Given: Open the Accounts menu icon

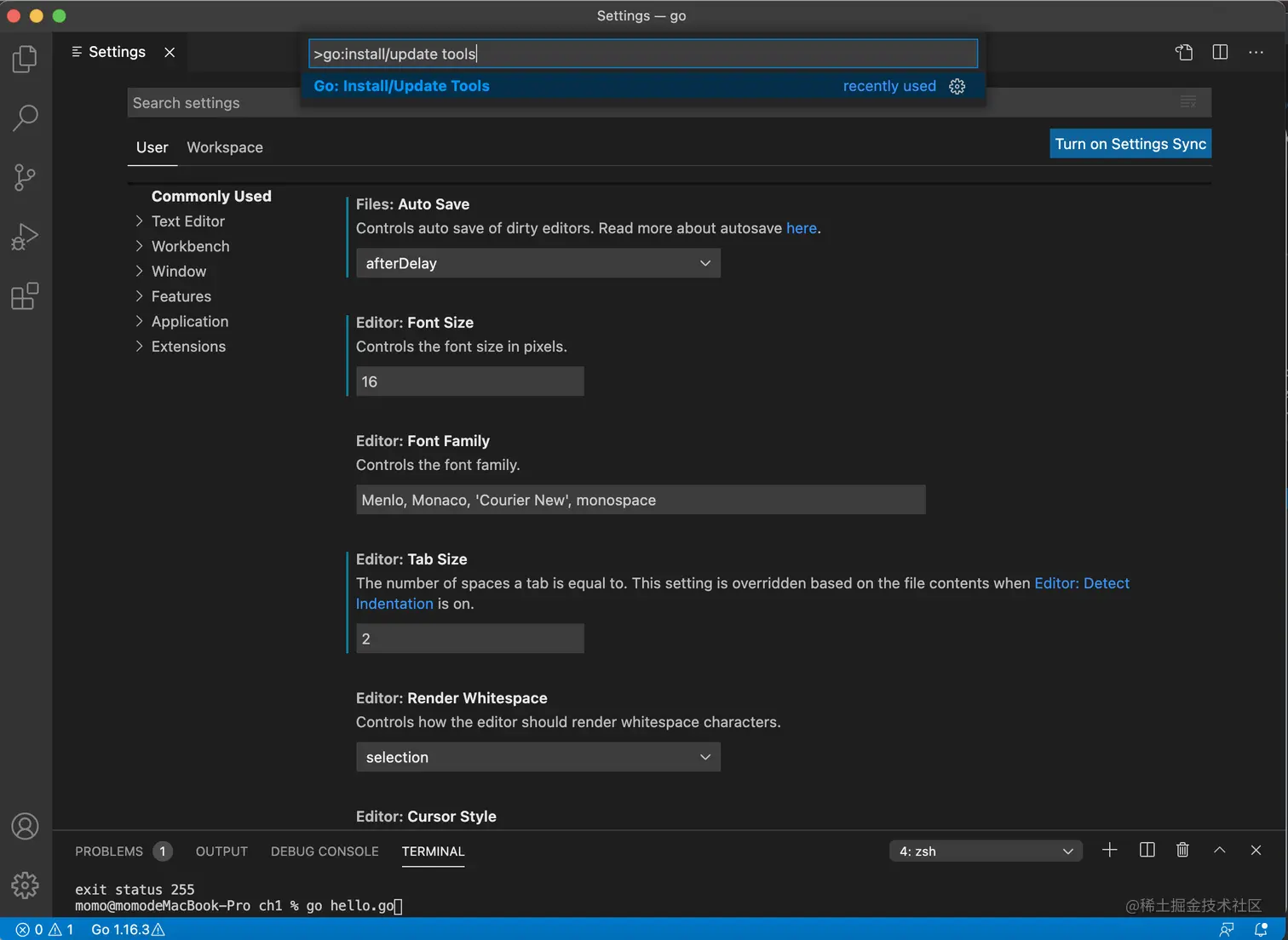Looking at the screenshot, I should click(25, 826).
